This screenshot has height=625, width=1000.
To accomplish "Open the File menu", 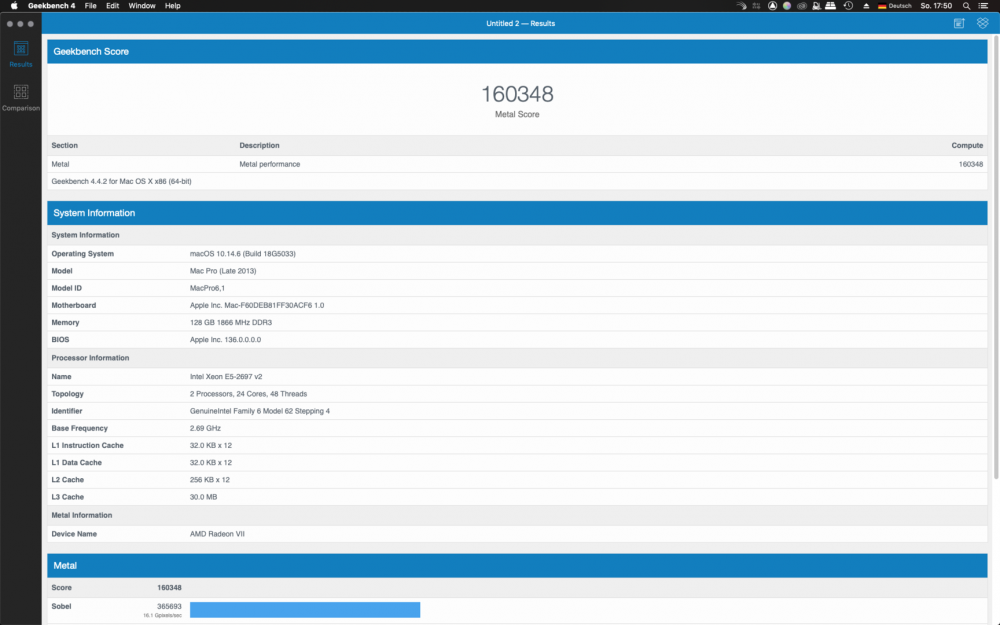I will pyautogui.click(x=91, y=6).
